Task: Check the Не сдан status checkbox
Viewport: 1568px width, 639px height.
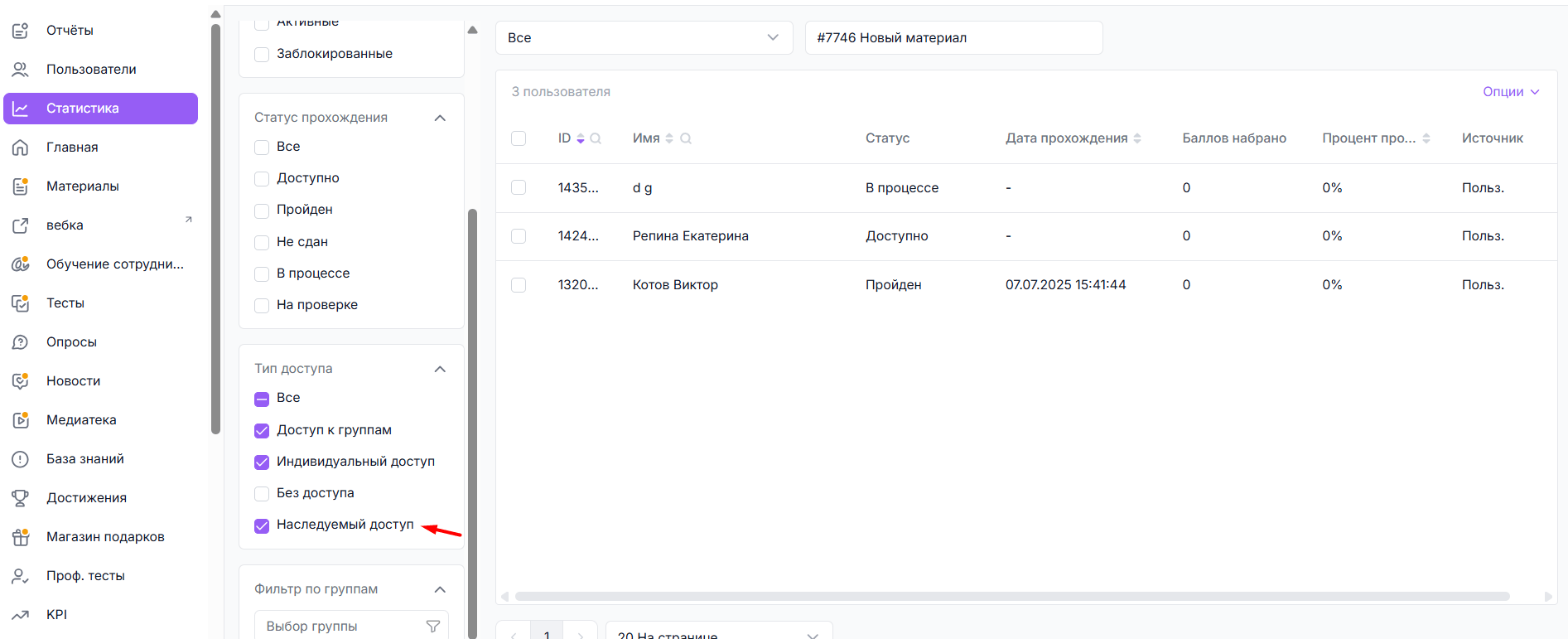Action: 262,243
